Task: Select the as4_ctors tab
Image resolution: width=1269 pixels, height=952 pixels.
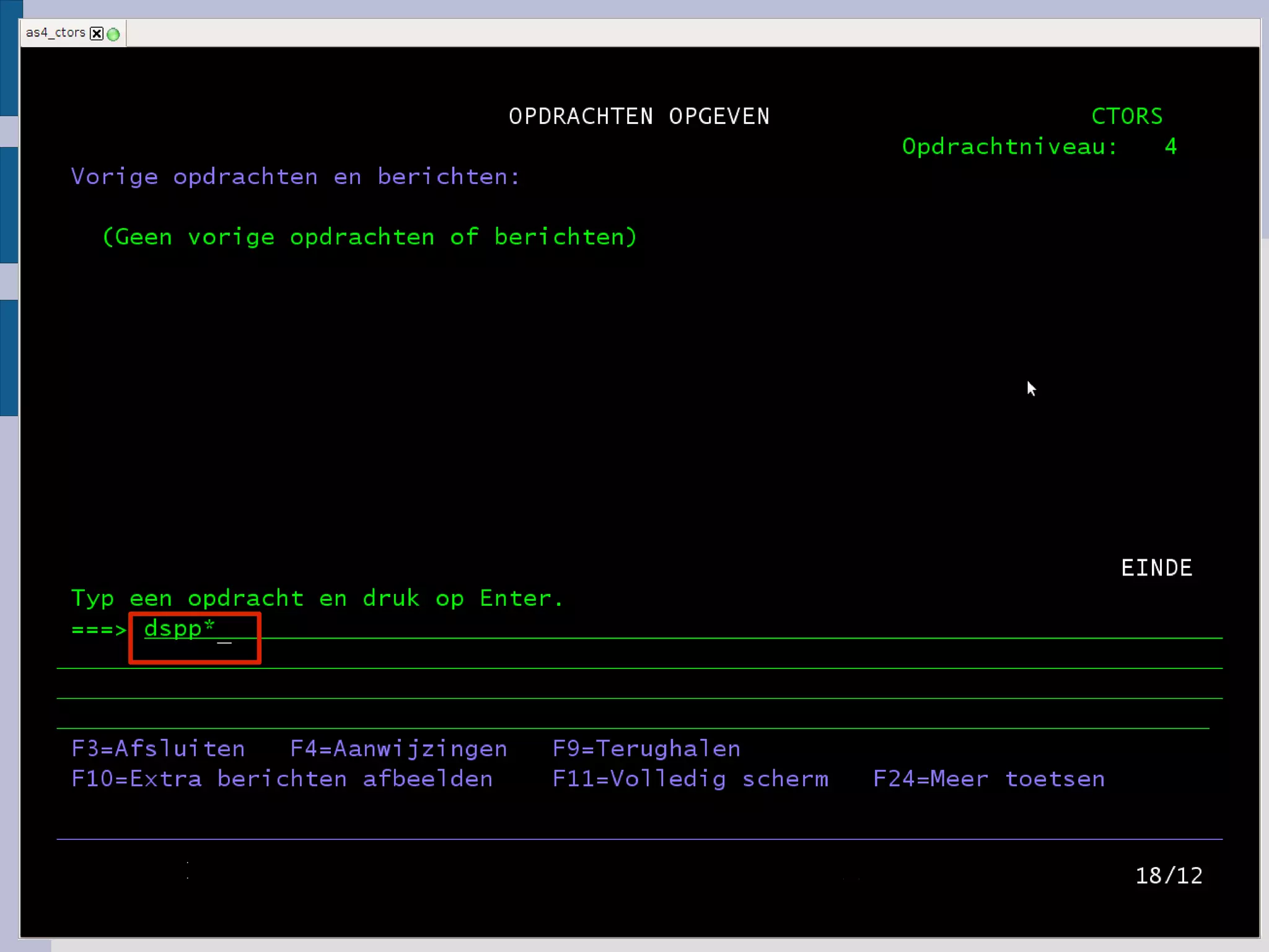Action: coord(55,33)
